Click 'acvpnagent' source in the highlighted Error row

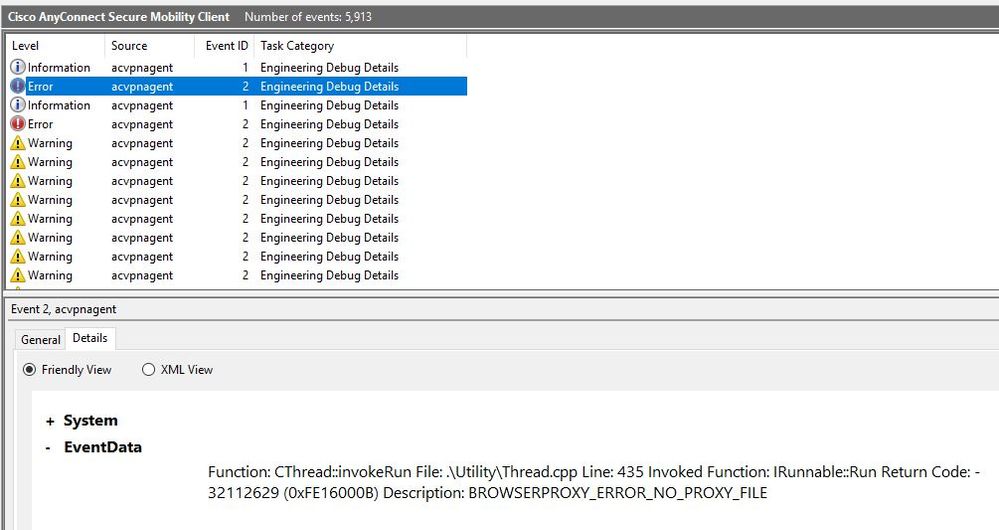coord(142,87)
